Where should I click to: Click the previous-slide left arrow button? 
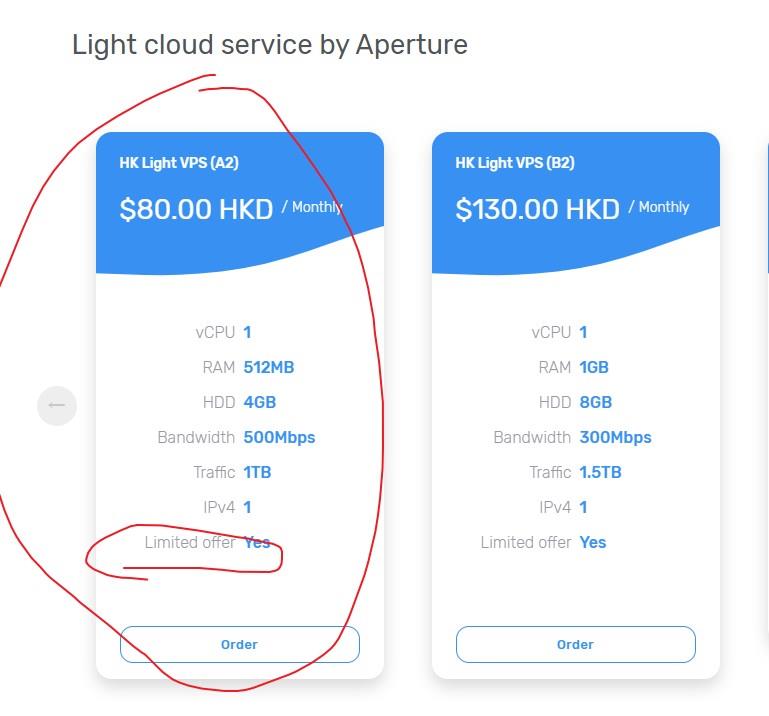[57, 405]
